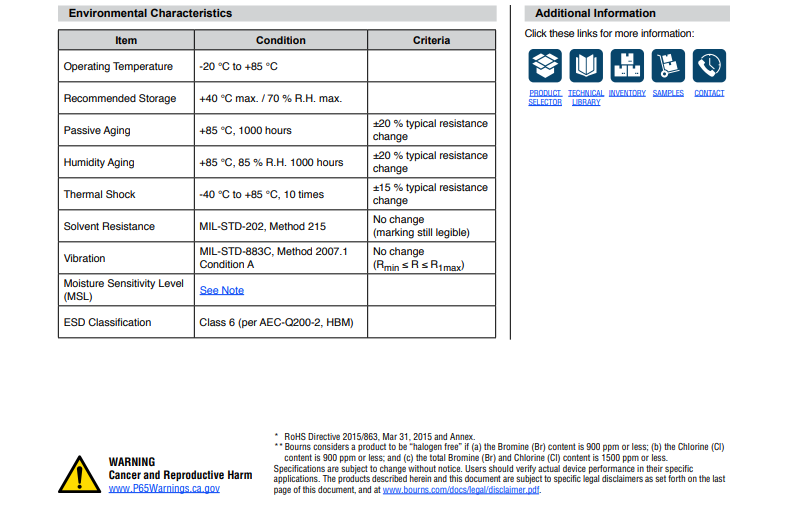
Task: Click the 'Inventory' text link
Action: pyautogui.click(x=627, y=93)
